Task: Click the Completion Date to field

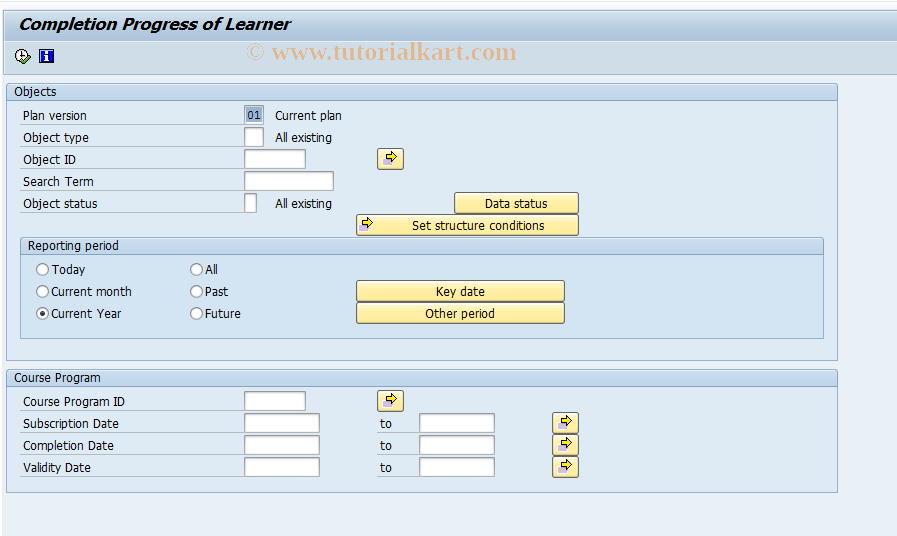Action: point(457,445)
